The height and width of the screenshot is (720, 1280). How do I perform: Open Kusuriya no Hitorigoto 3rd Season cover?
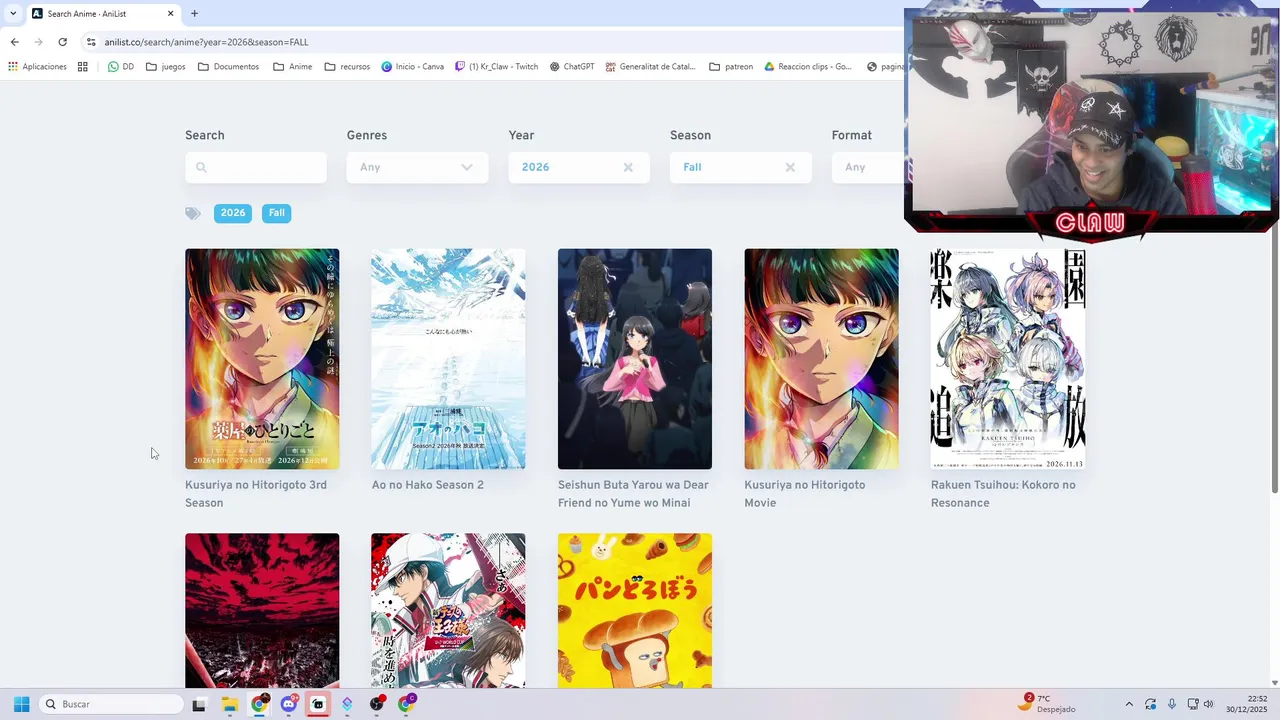262,359
